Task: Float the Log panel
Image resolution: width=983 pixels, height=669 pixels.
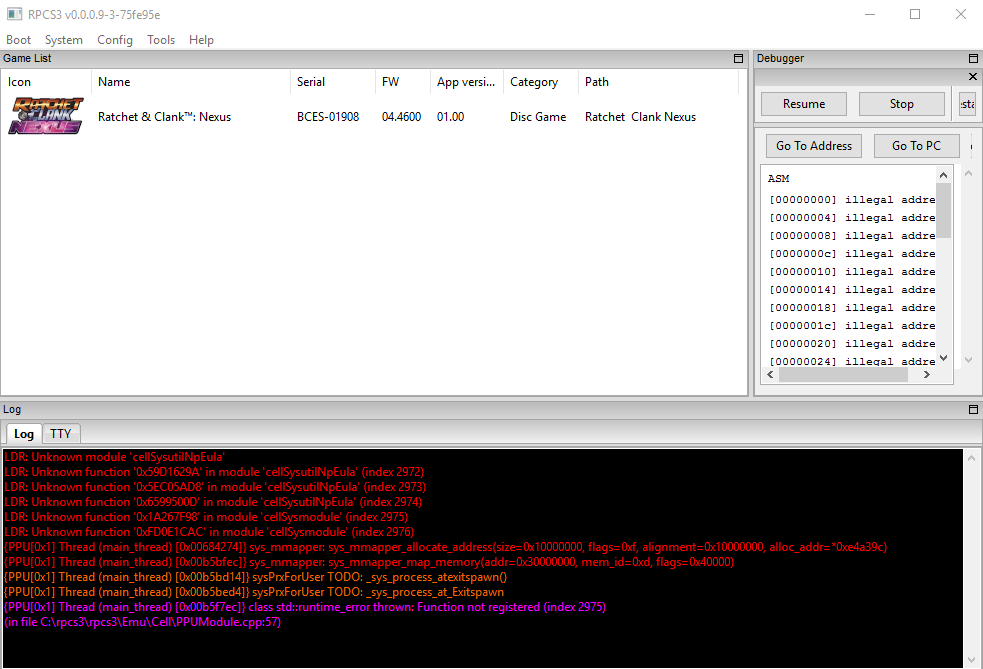Action: (973, 410)
